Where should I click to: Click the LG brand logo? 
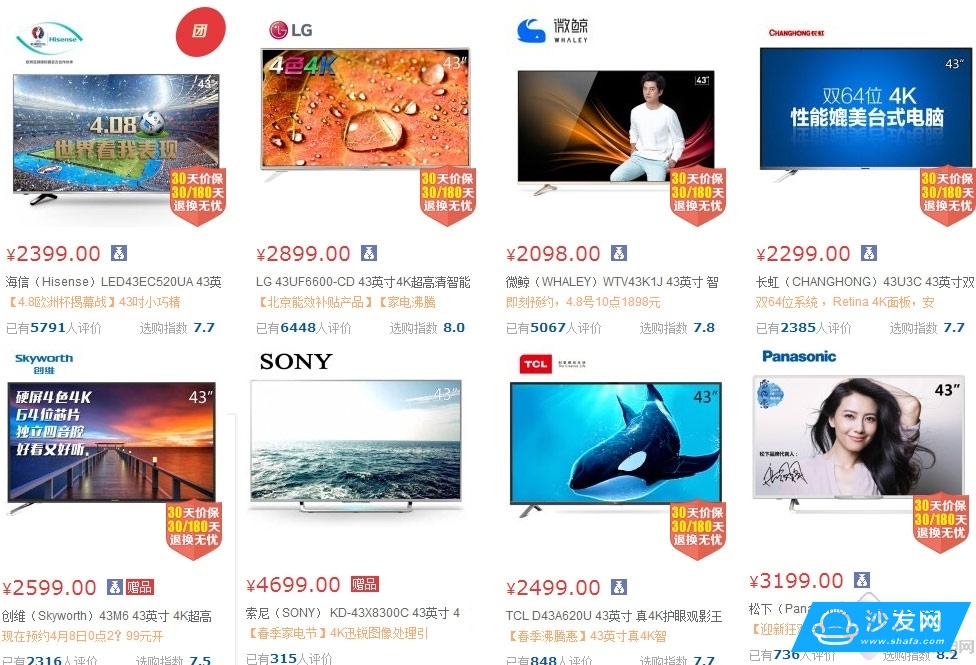291,30
